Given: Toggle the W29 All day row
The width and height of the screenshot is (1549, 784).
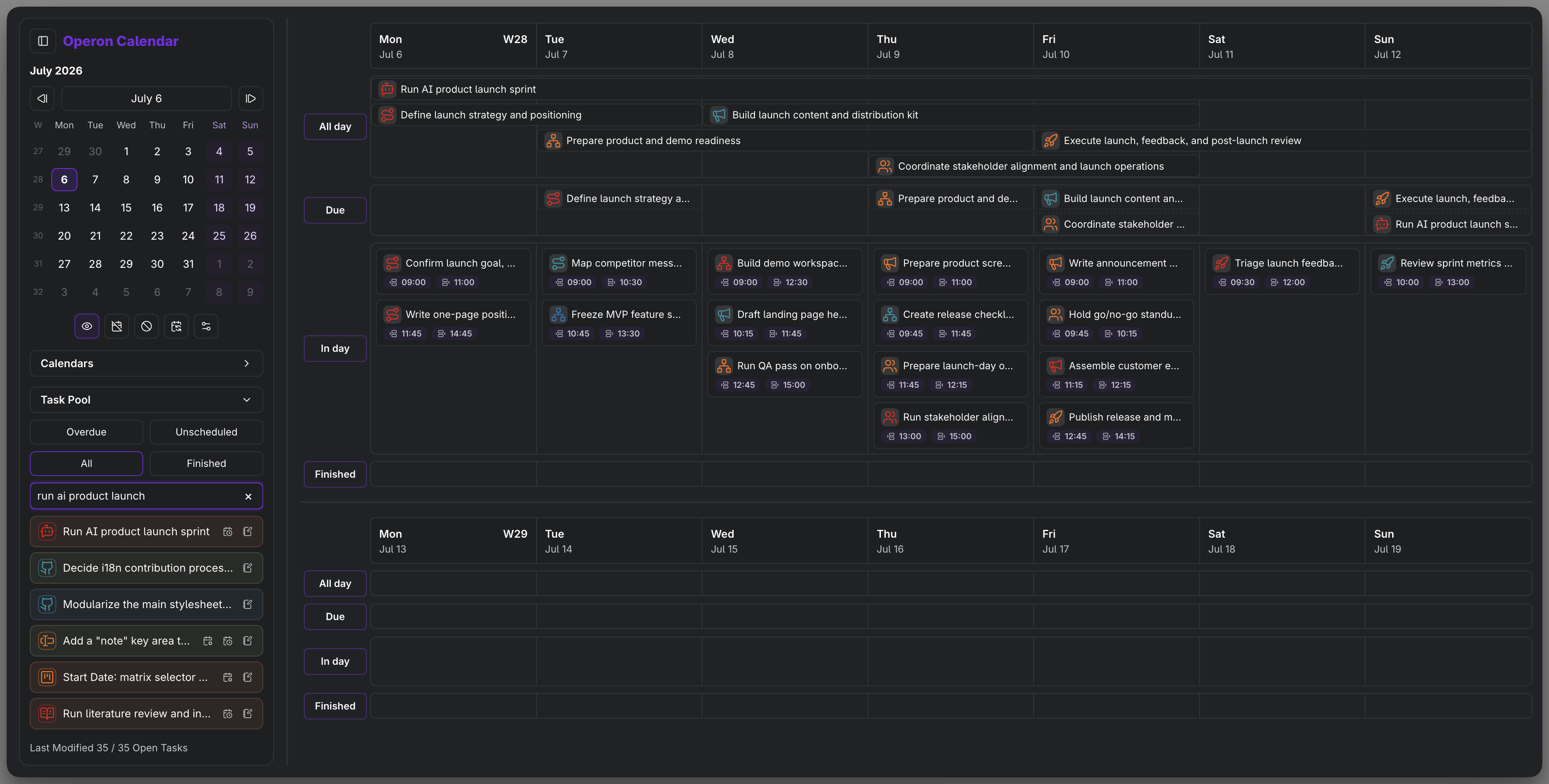Looking at the screenshot, I should coord(335,583).
